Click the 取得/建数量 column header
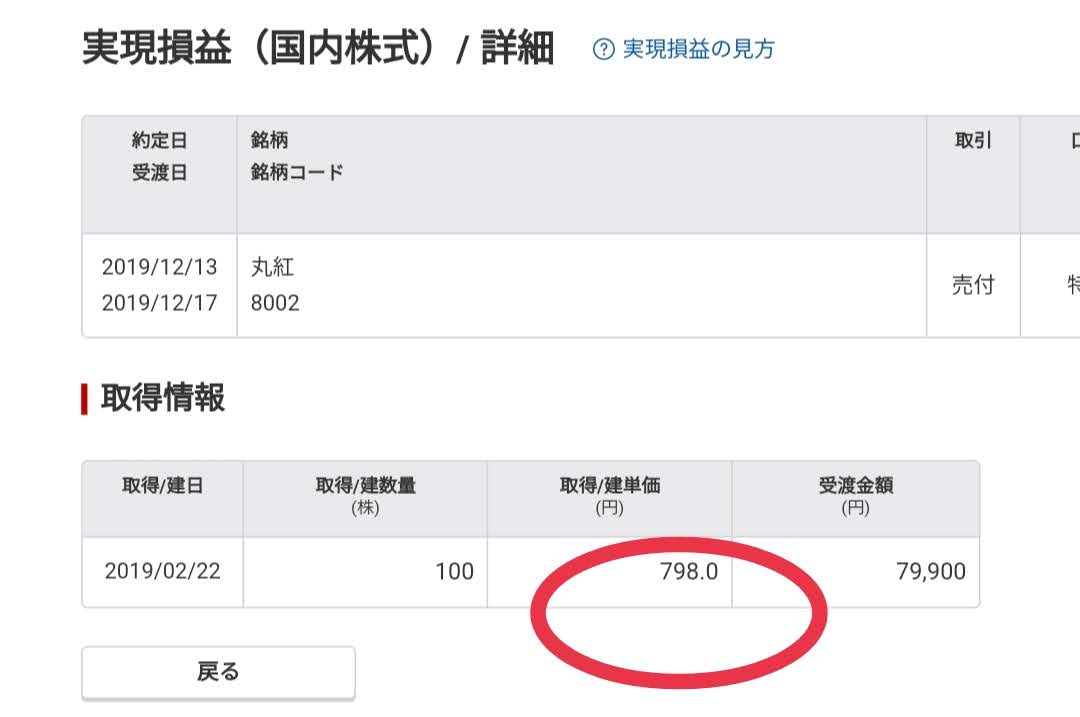 click(365, 499)
